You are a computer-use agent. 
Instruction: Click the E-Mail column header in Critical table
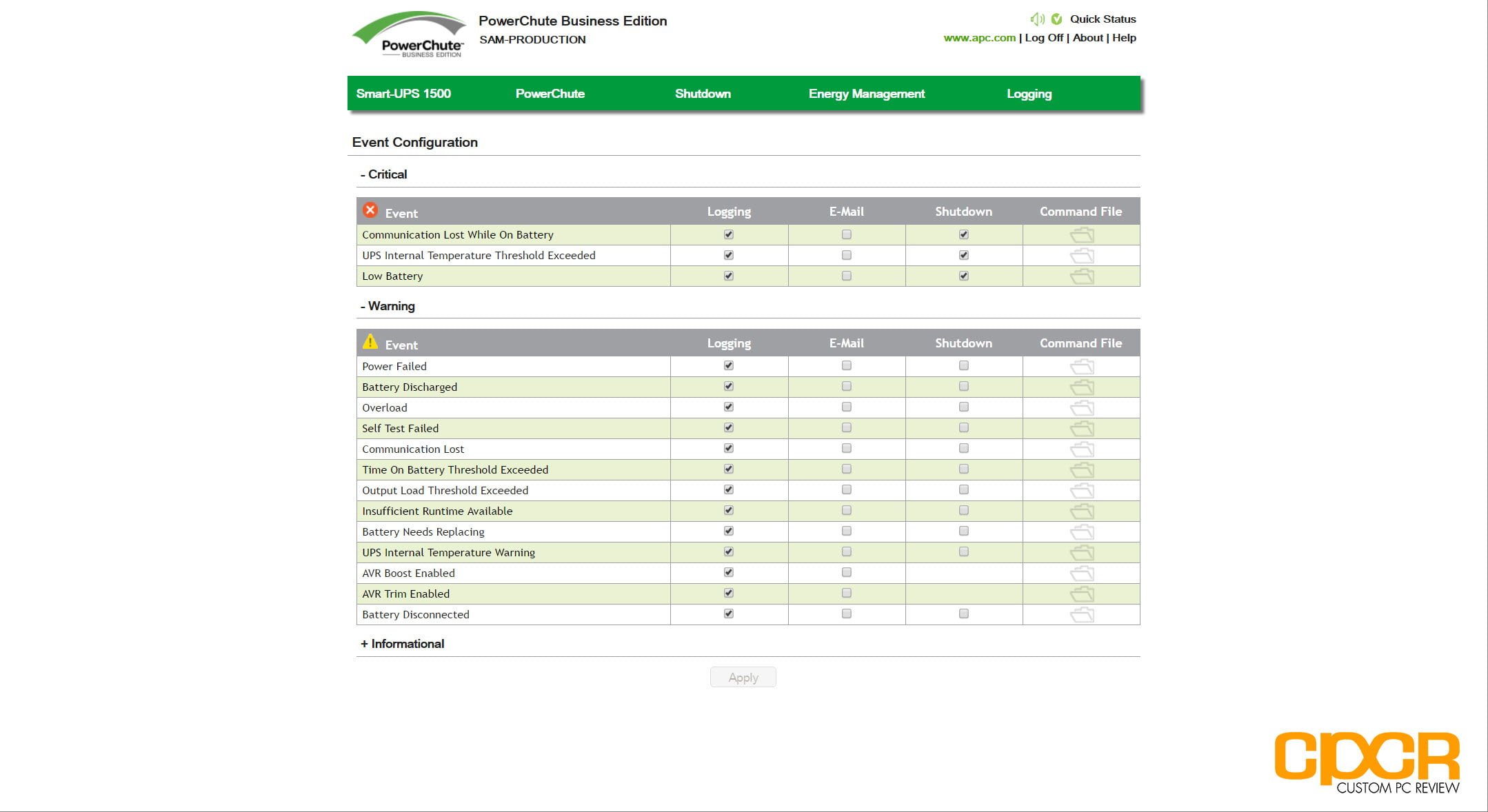(846, 212)
